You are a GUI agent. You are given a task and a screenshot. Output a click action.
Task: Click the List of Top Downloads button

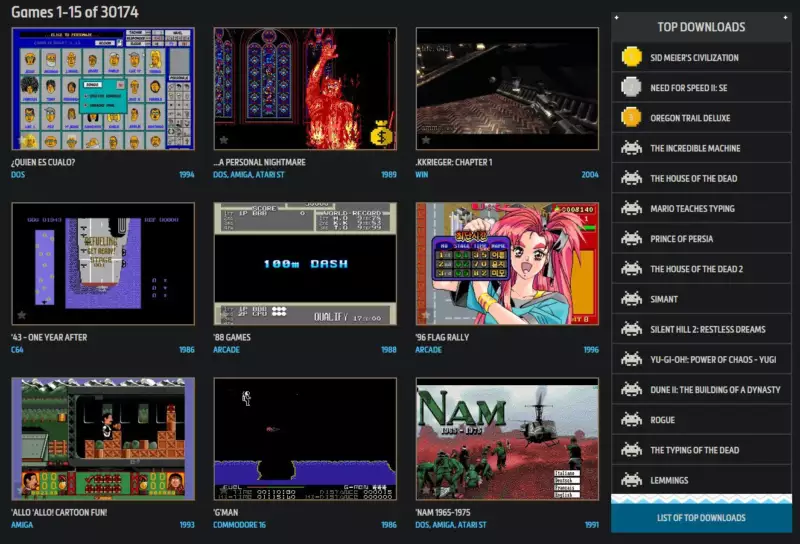click(701, 518)
